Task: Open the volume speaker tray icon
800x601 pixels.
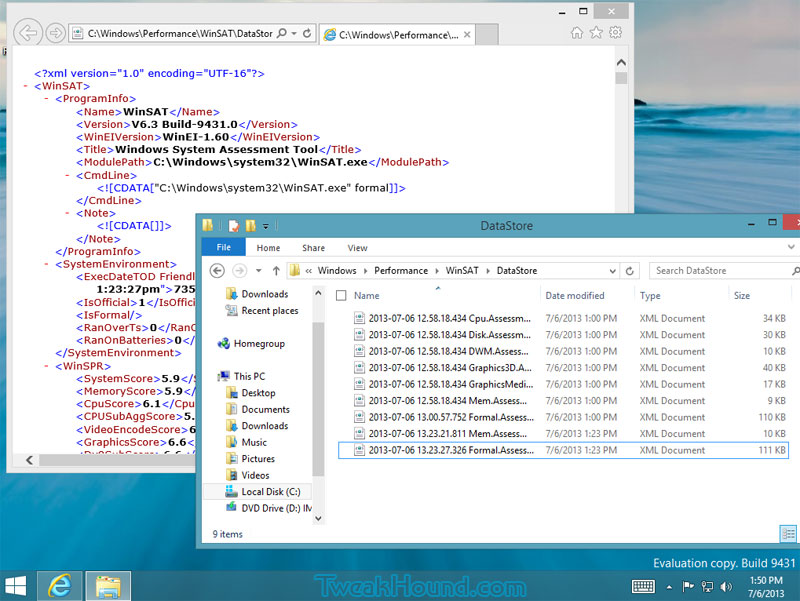Action: coord(726,587)
